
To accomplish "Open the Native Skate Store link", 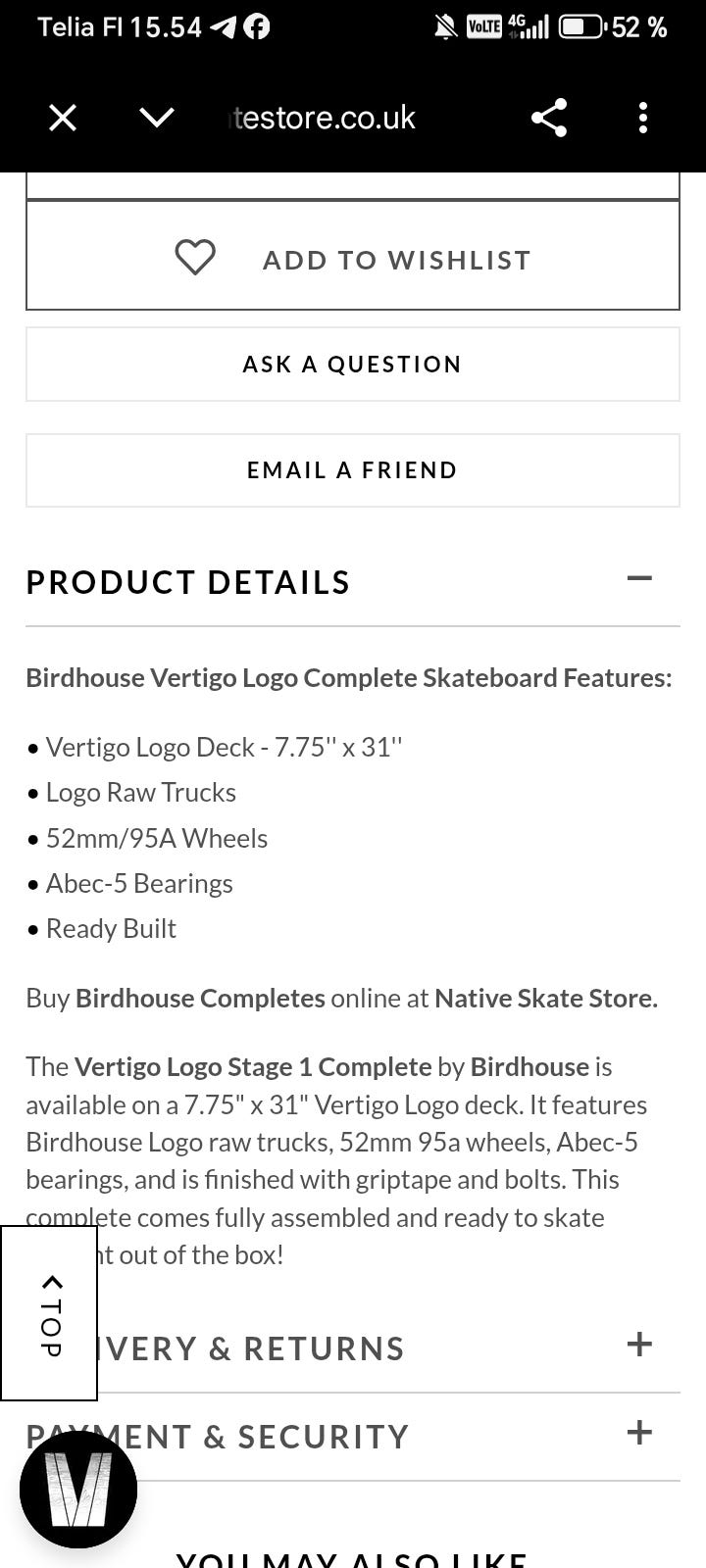I will 546,999.
